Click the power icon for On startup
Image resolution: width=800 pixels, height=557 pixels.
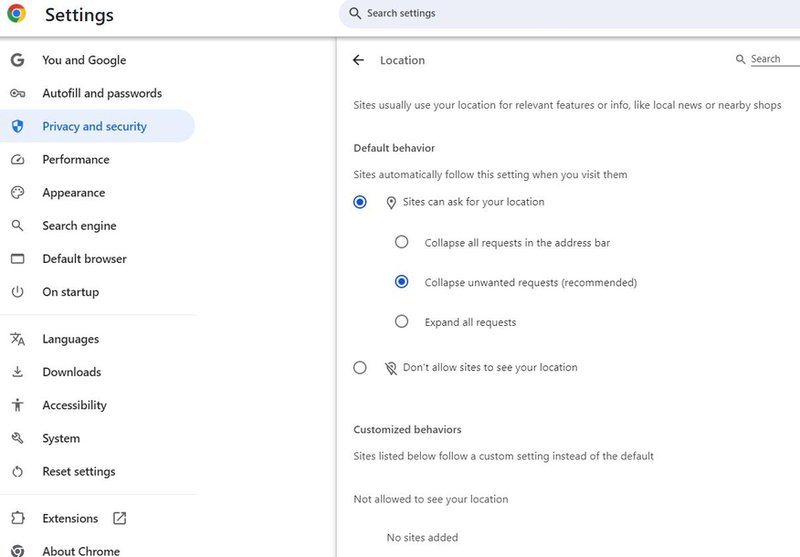pyautogui.click(x=17, y=292)
